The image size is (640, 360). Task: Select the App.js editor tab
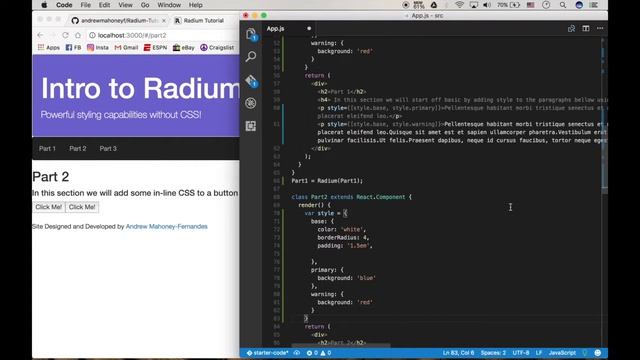tap(289, 29)
